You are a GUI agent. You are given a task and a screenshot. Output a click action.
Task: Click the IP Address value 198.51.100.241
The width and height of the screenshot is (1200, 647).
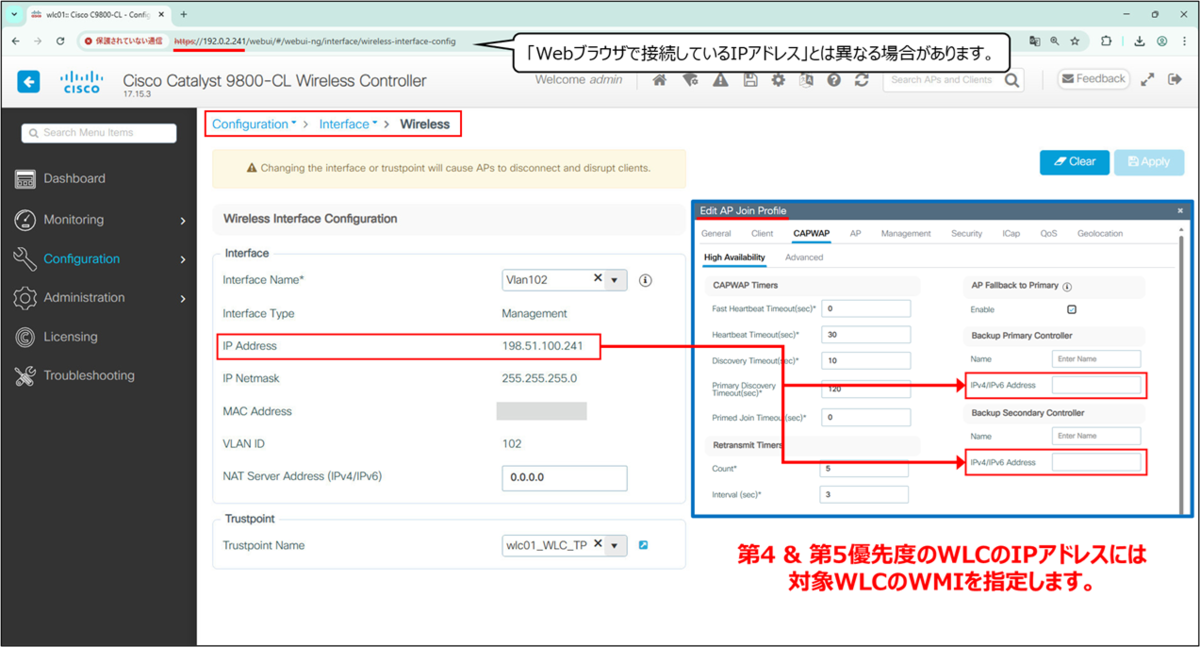[544, 346]
